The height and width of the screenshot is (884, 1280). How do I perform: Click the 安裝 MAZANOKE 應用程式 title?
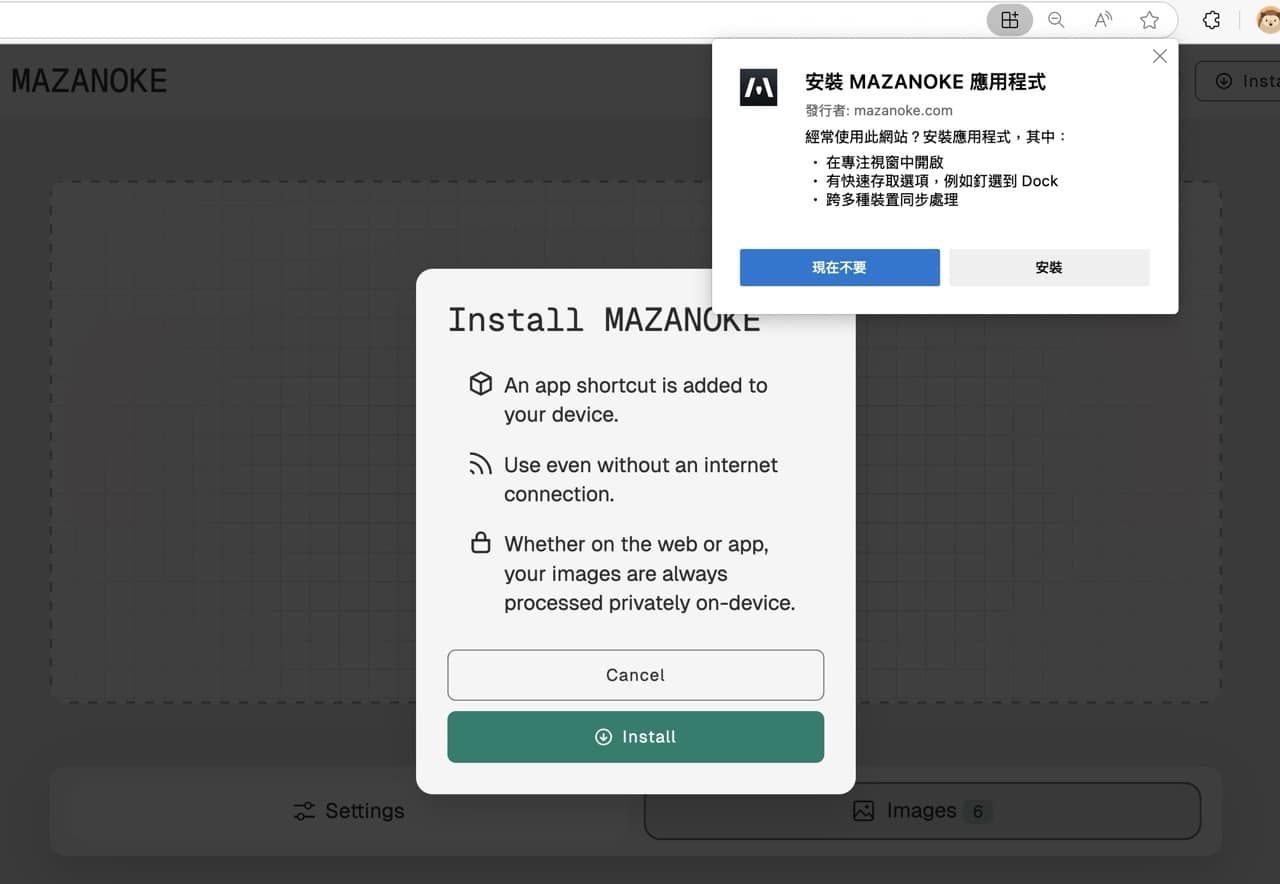(925, 82)
